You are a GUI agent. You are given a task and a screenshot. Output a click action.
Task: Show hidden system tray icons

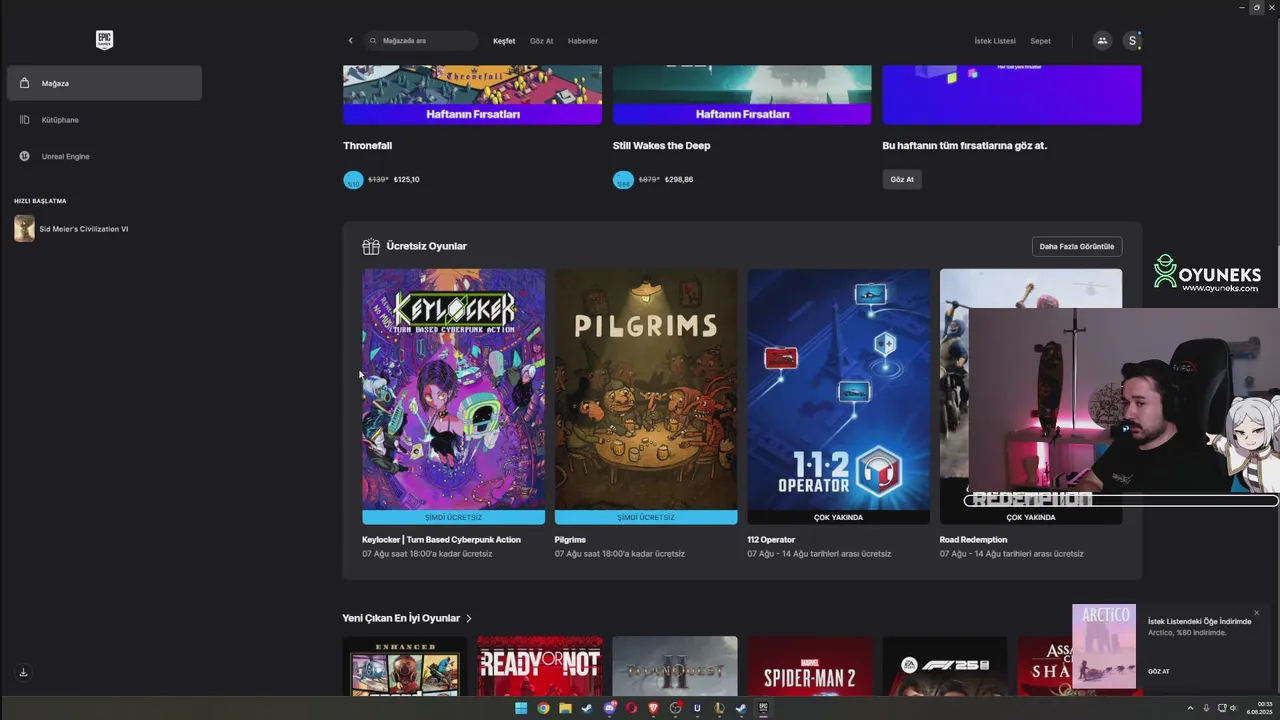click(1191, 708)
